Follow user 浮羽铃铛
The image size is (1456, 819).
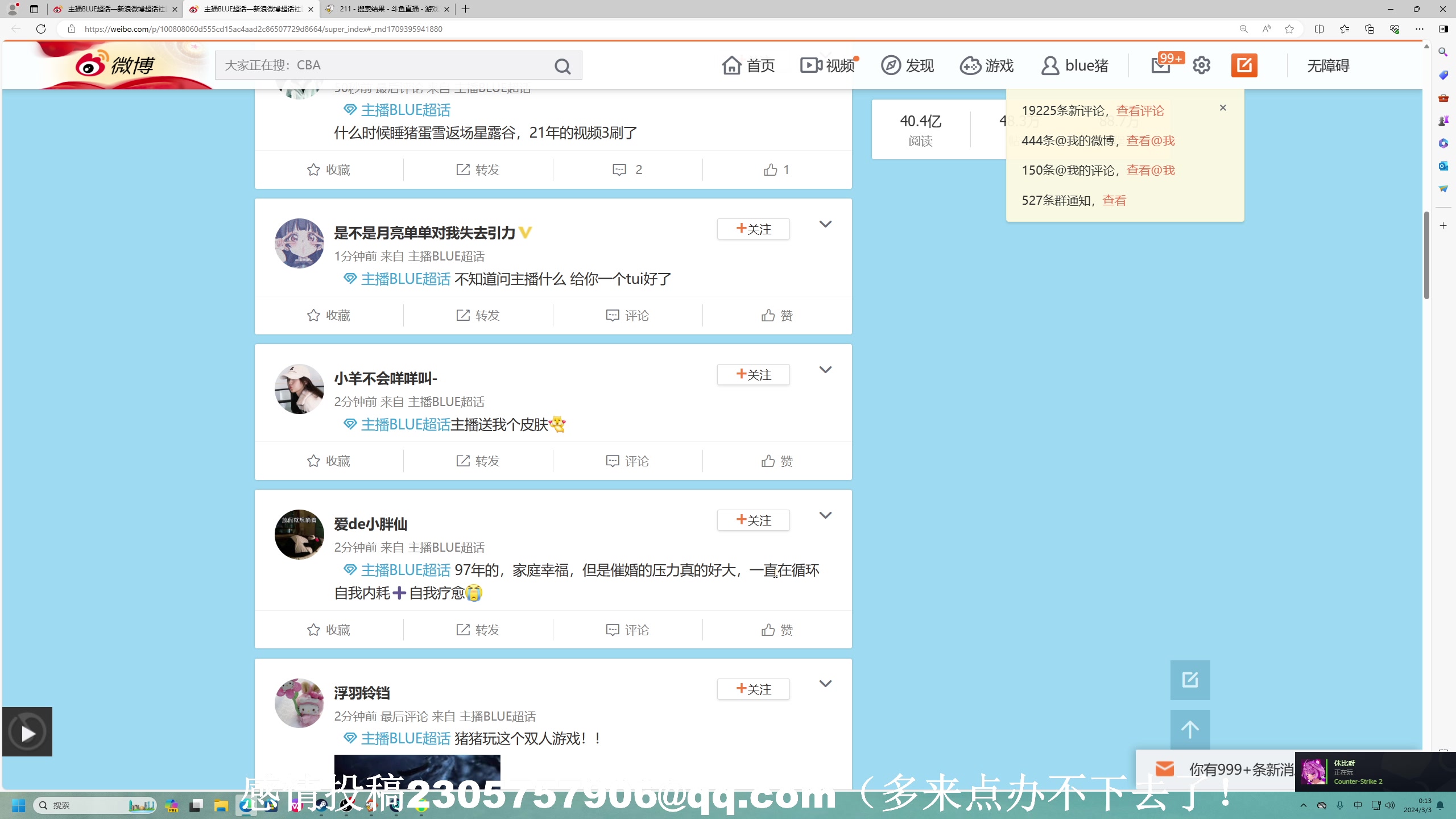click(x=753, y=689)
